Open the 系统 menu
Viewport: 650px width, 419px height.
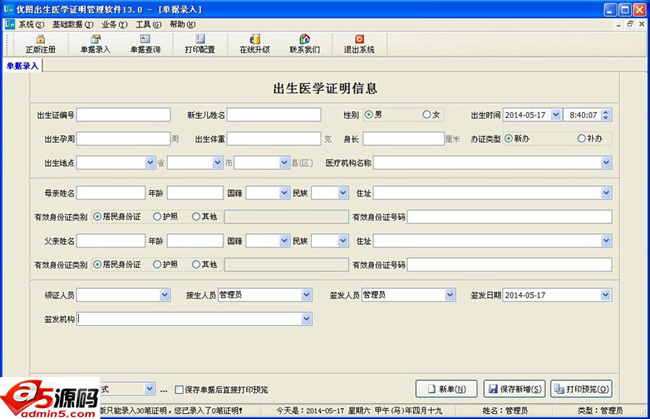point(31,24)
